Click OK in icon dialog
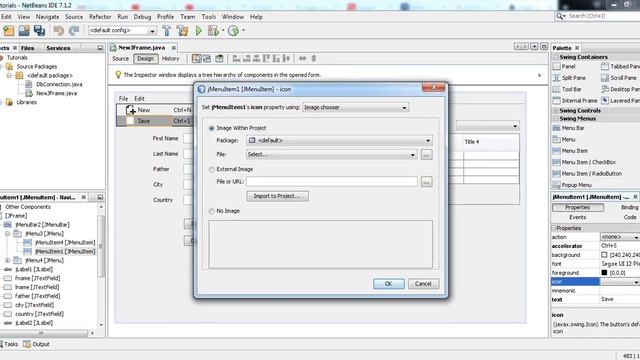Image resolution: width=640 pixels, height=360 pixels. click(x=389, y=284)
